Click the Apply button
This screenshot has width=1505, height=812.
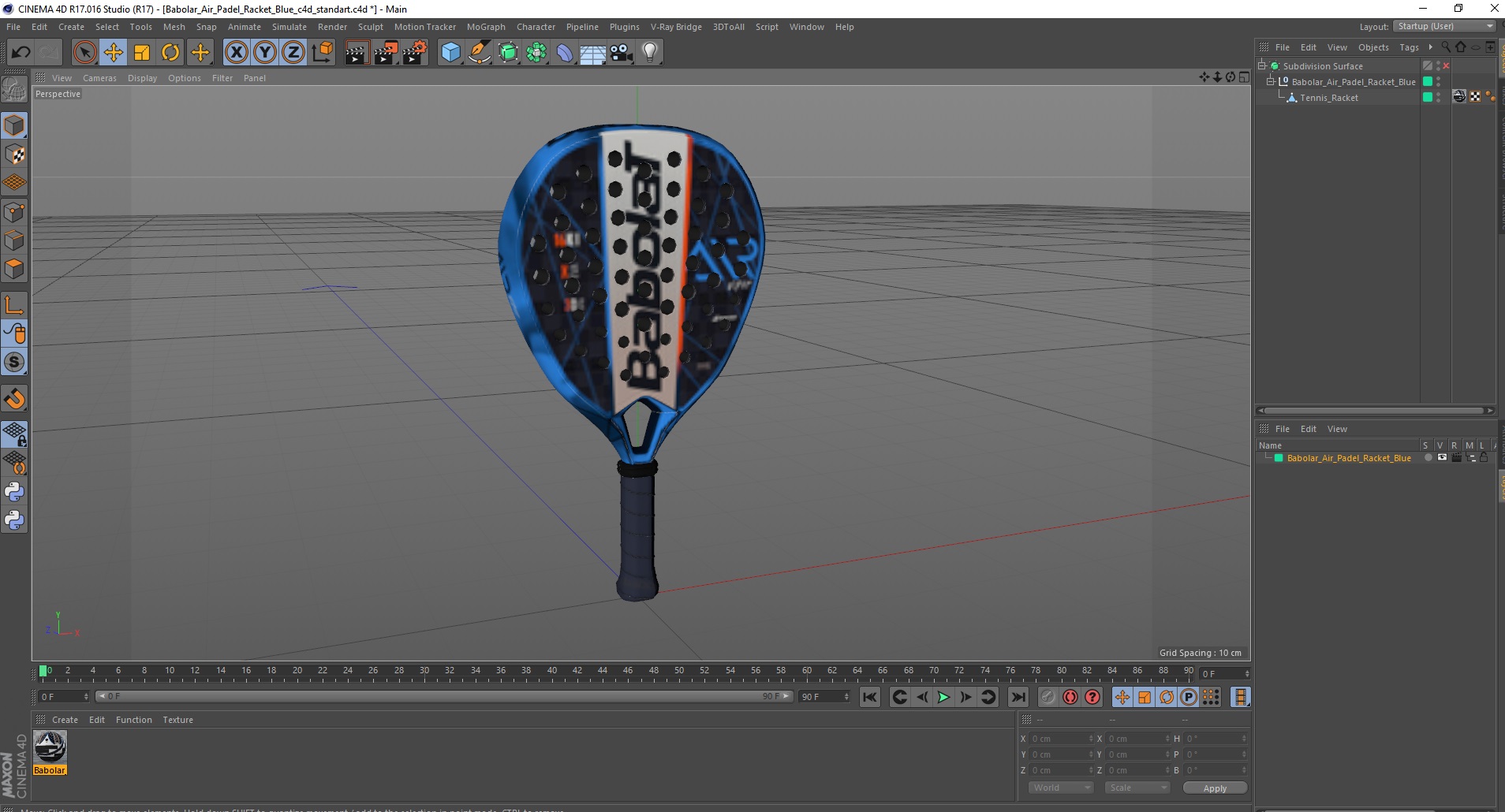[1215, 788]
